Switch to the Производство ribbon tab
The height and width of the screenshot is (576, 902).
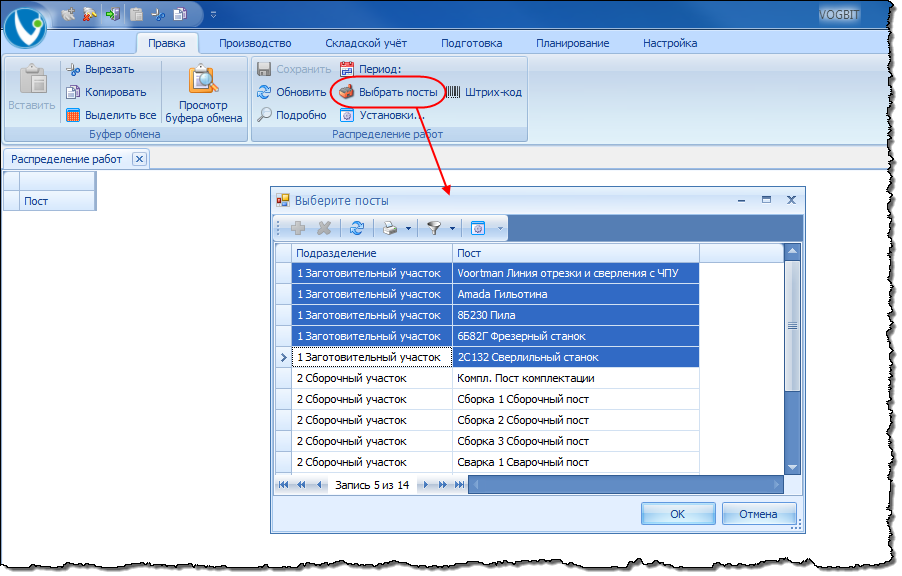tap(255, 43)
